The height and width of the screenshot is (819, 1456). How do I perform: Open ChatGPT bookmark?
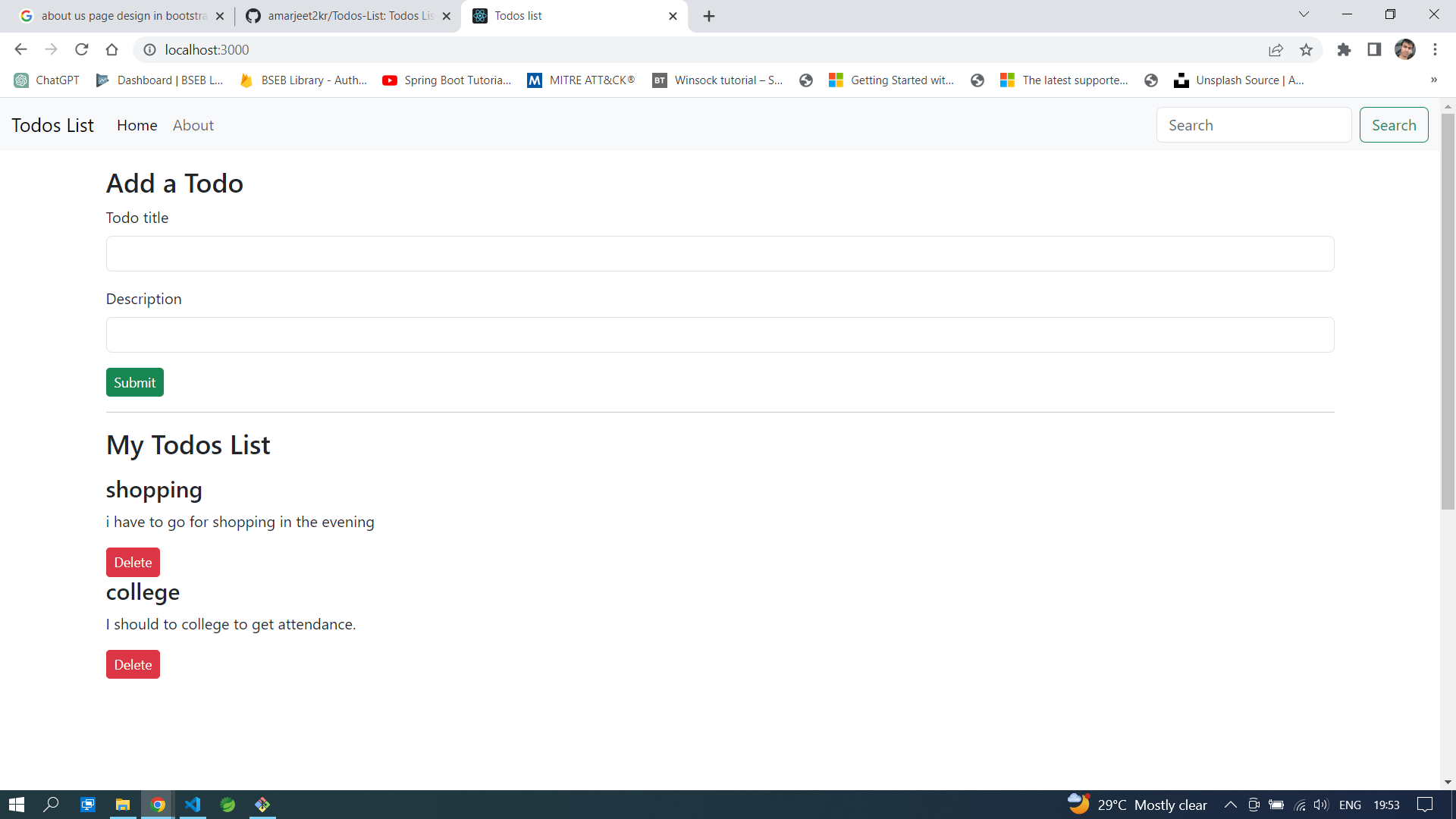click(x=47, y=80)
